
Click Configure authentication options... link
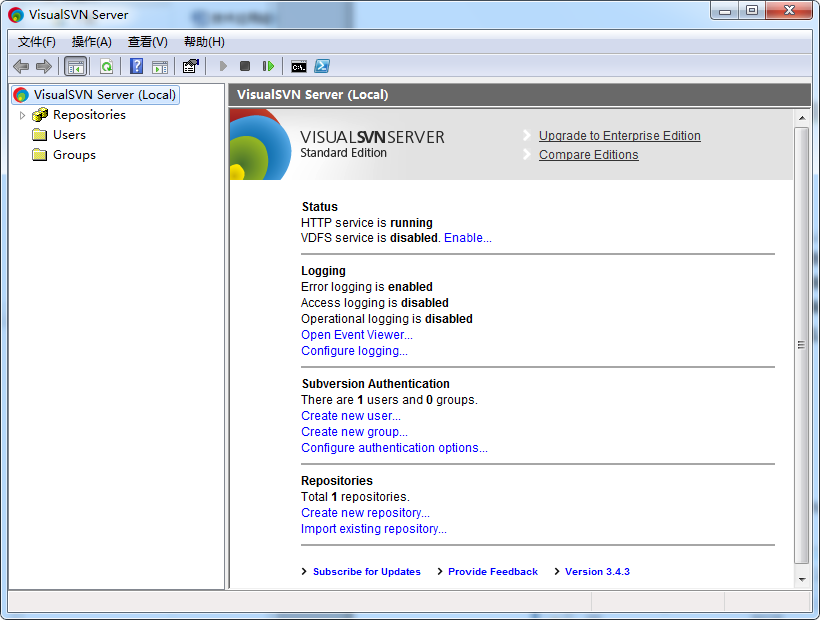[394, 448]
